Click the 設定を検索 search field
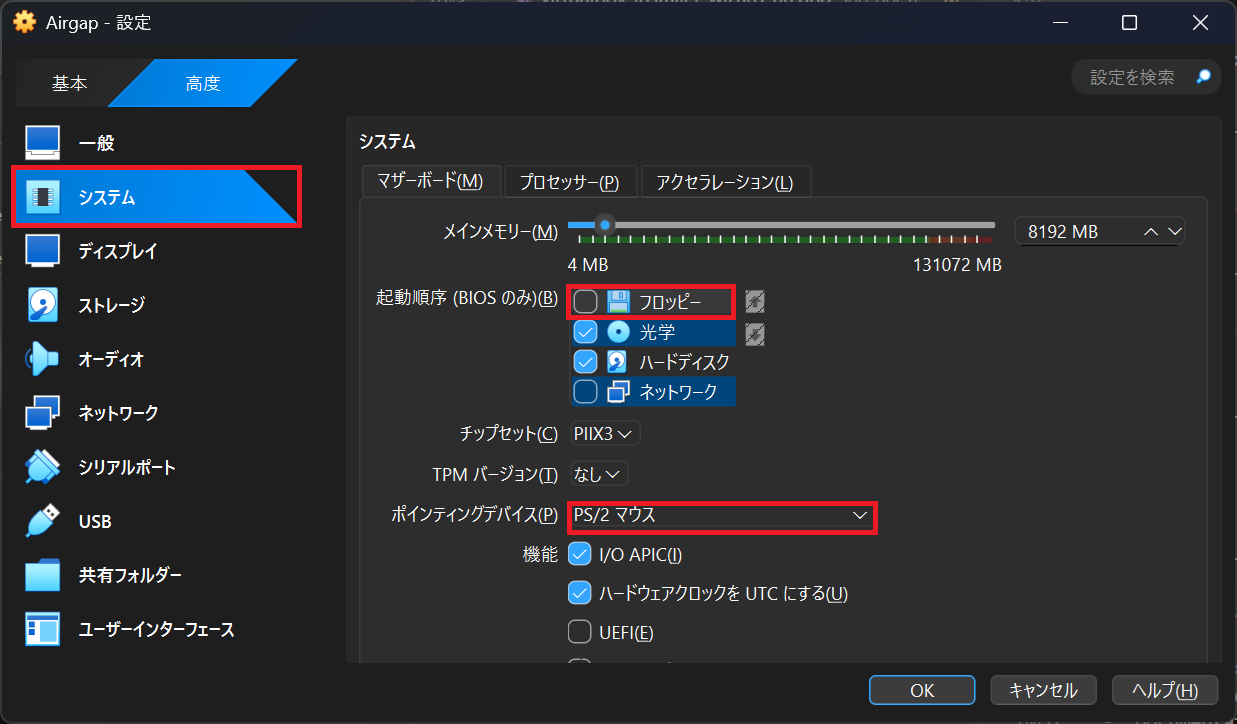1237x724 pixels. 1132,77
